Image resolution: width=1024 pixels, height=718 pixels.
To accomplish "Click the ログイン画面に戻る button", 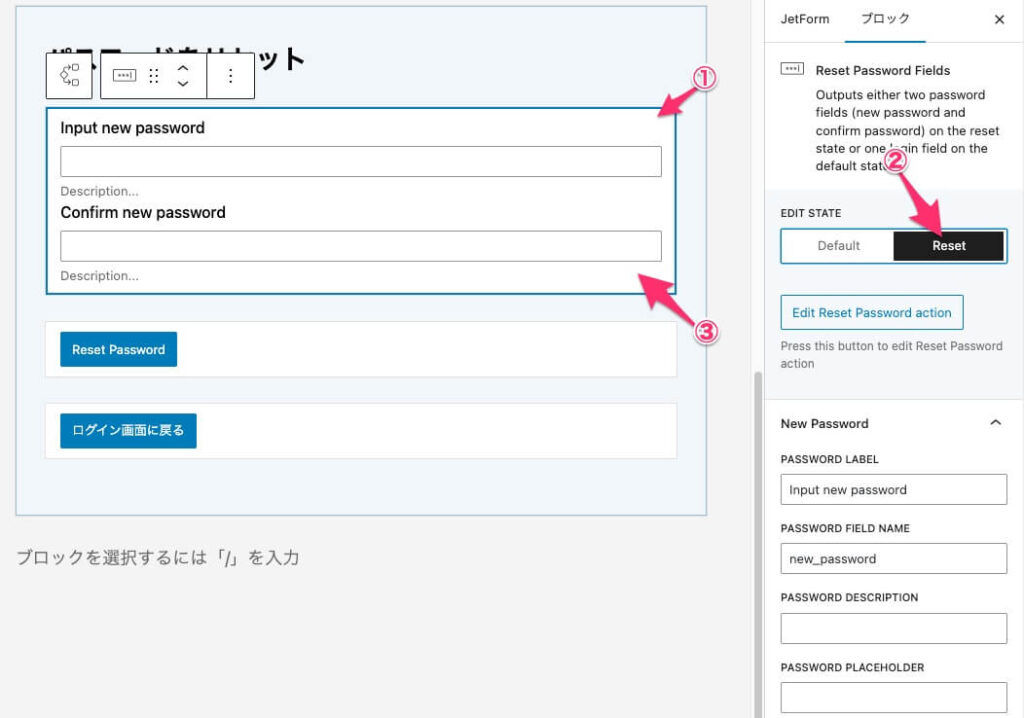I will [x=128, y=431].
